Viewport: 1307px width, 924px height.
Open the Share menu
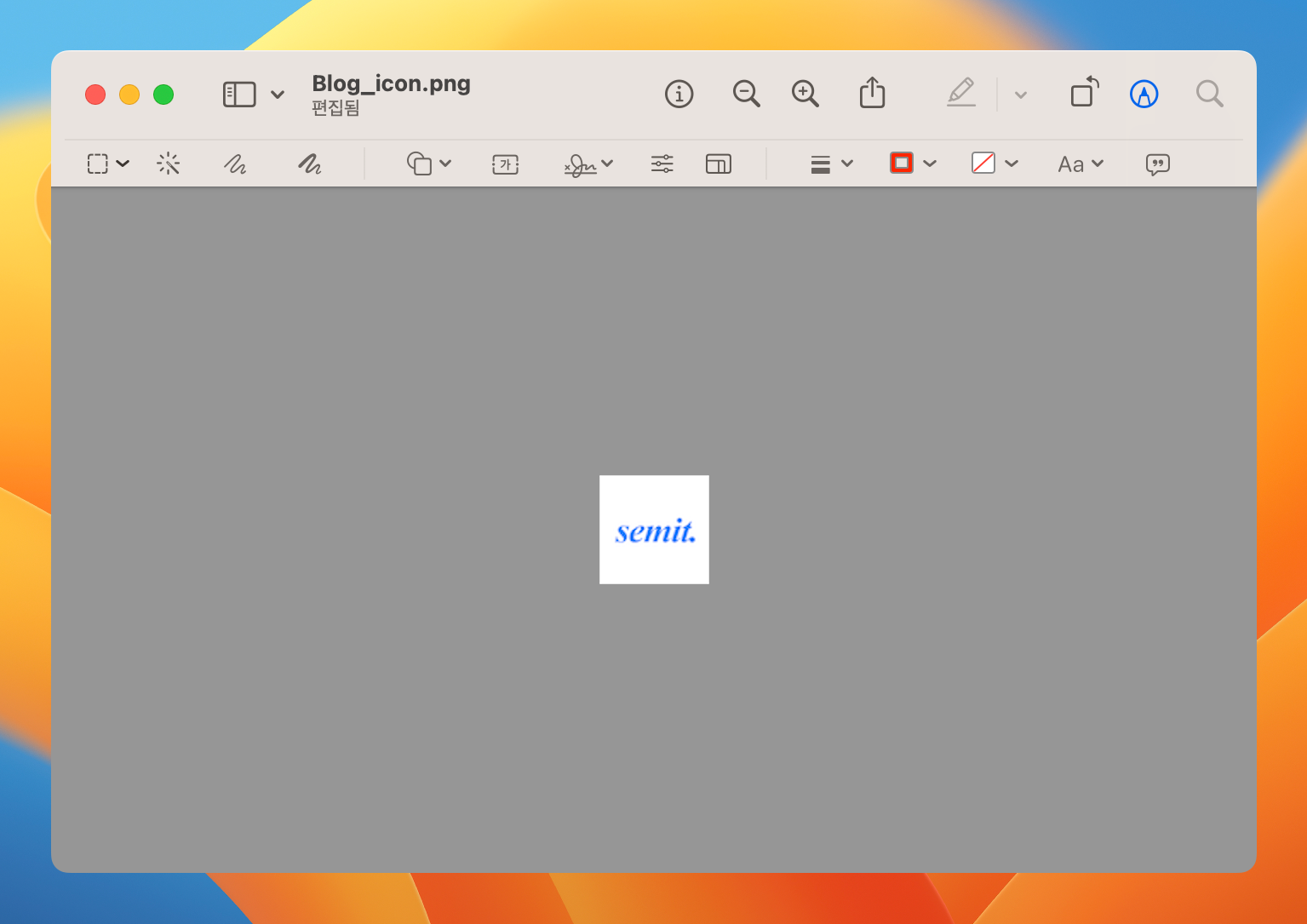(x=872, y=93)
